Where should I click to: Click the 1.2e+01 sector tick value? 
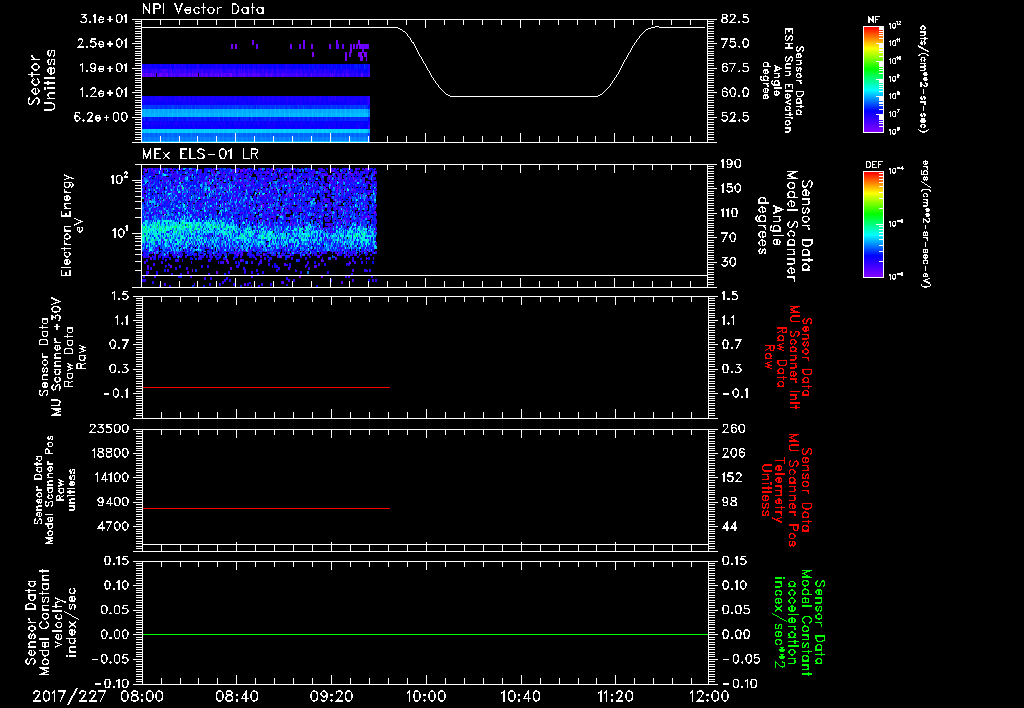(x=104, y=93)
